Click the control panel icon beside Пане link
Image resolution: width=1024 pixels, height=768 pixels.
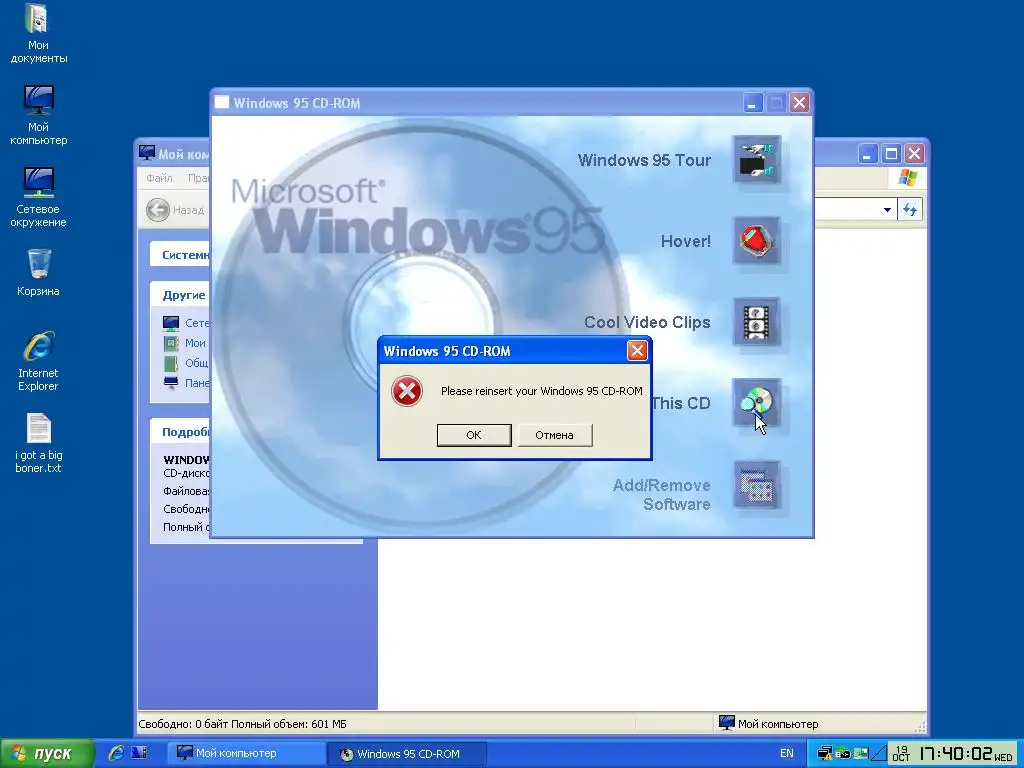point(170,383)
